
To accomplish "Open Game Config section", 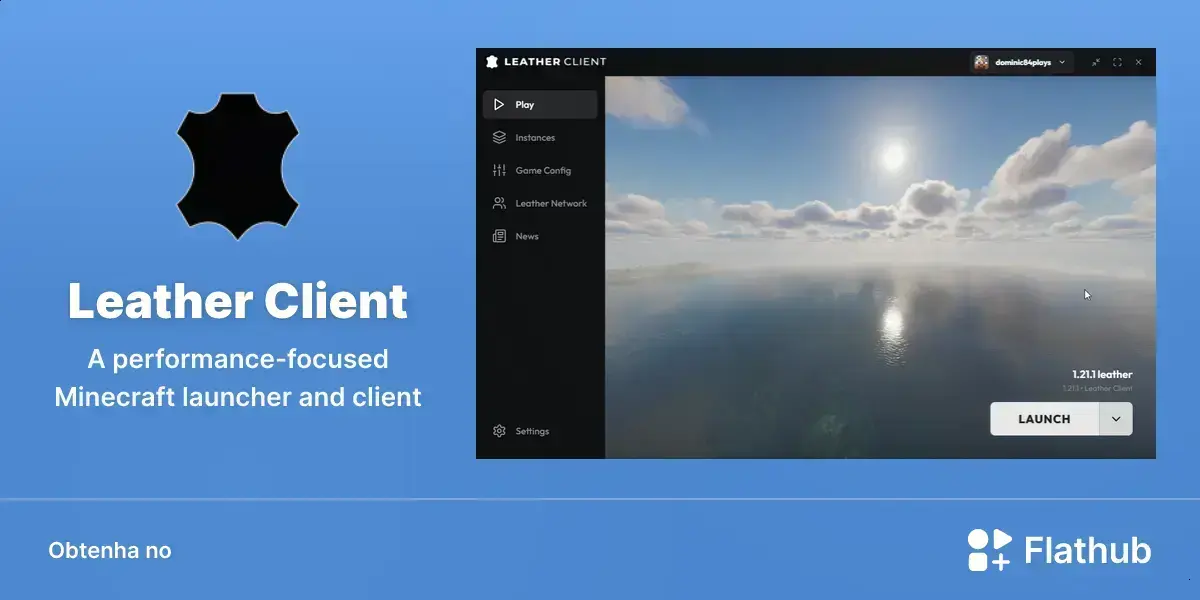I will pos(540,171).
